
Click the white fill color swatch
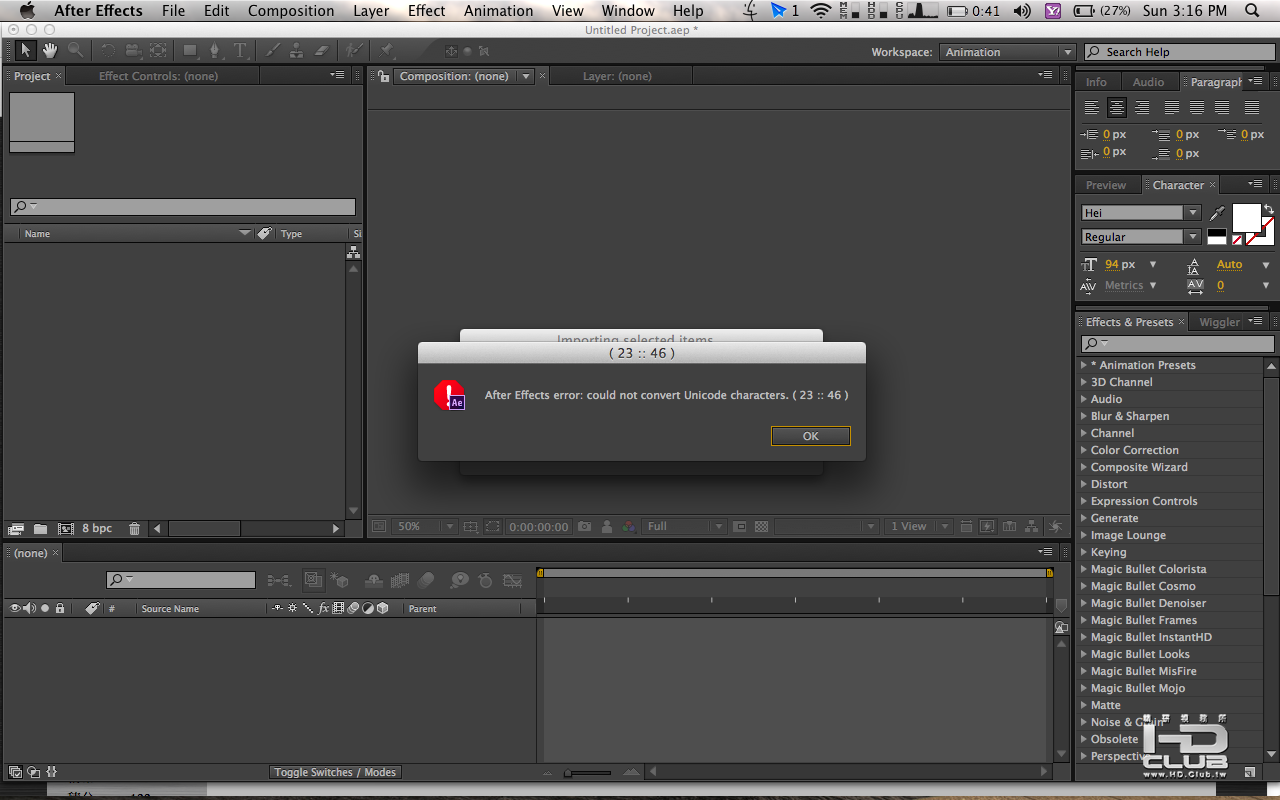pyautogui.click(x=1246, y=217)
